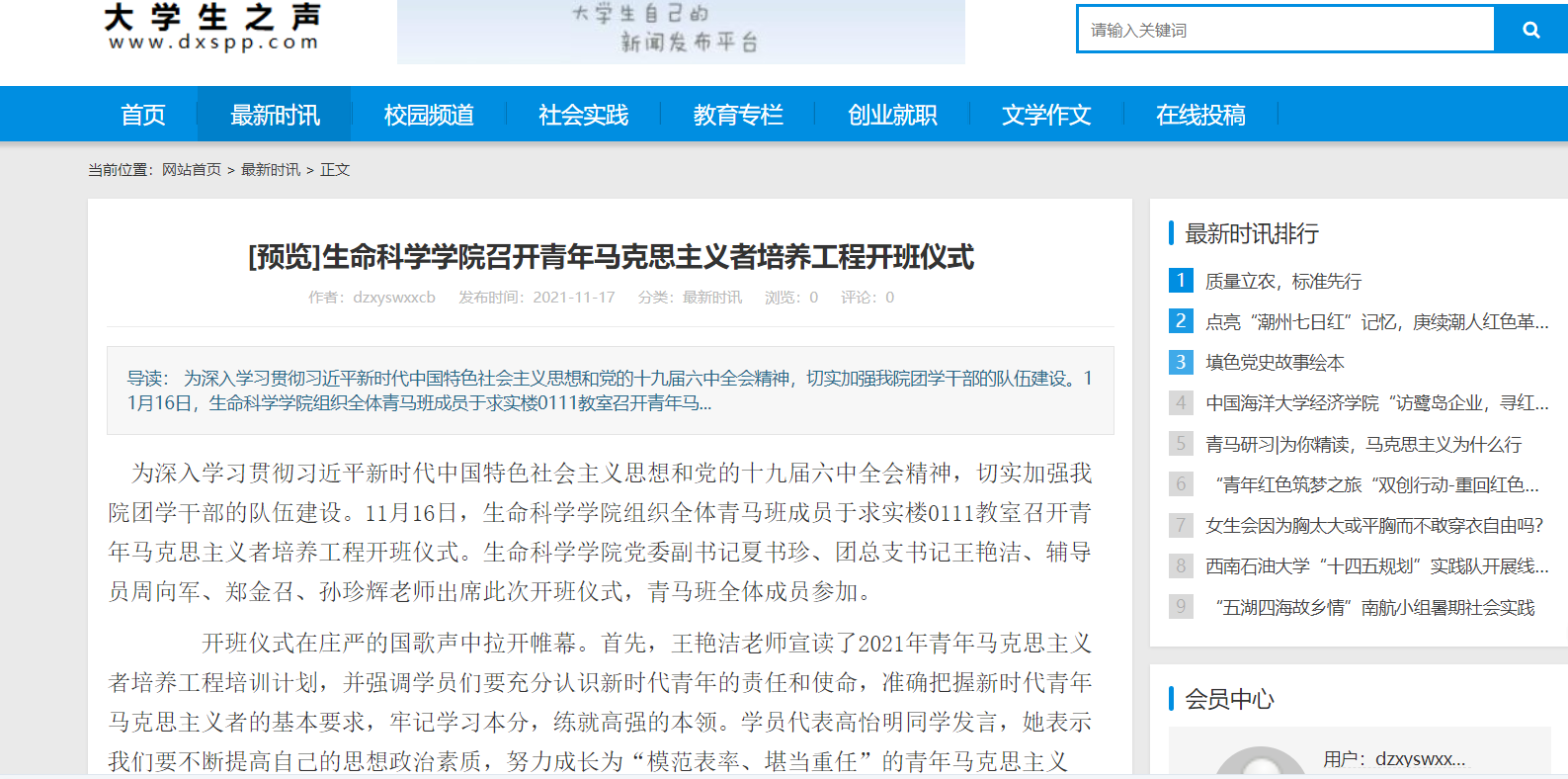Click the banner image 大学生自己的新闻发布平台
This screenshot has width=1568, height=779.
click(681, 32)
